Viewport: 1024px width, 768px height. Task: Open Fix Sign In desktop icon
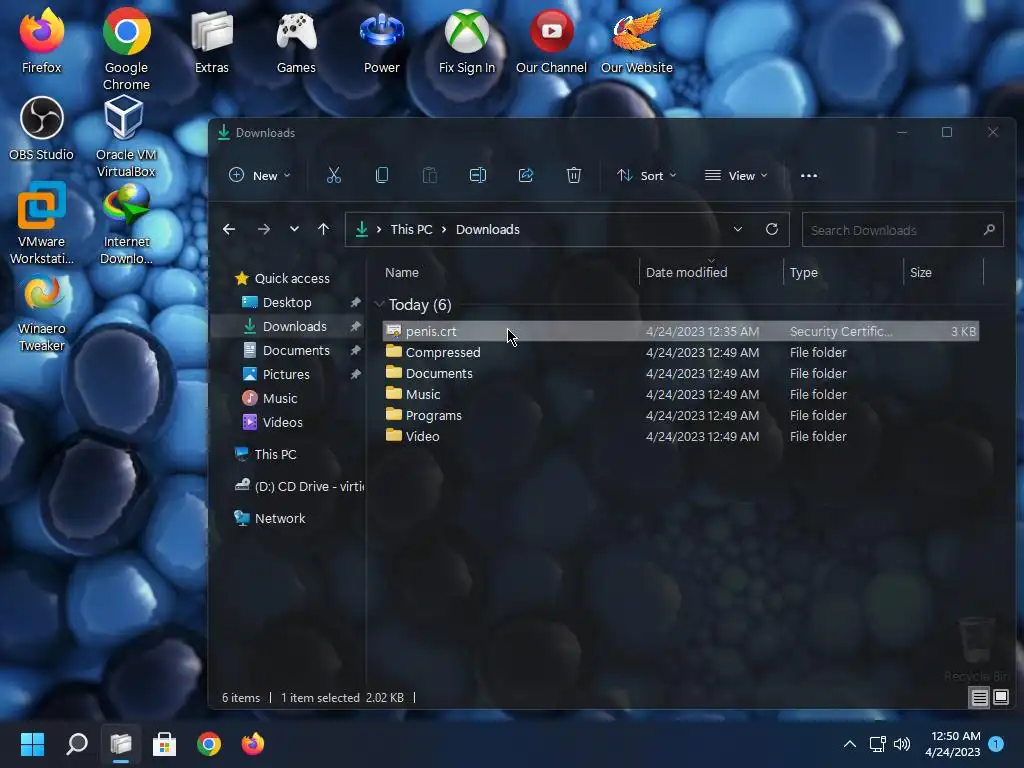click(x=466, y=42)
